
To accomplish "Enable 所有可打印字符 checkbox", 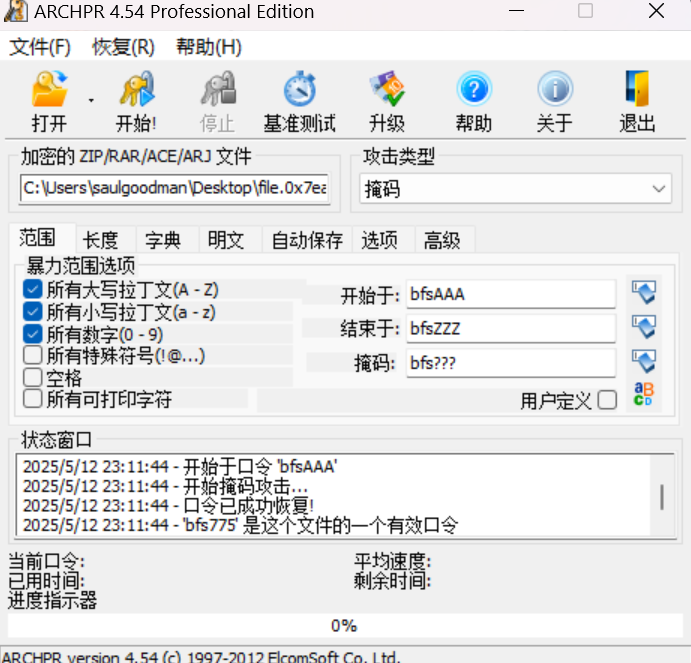I will [x=33, y=399].
